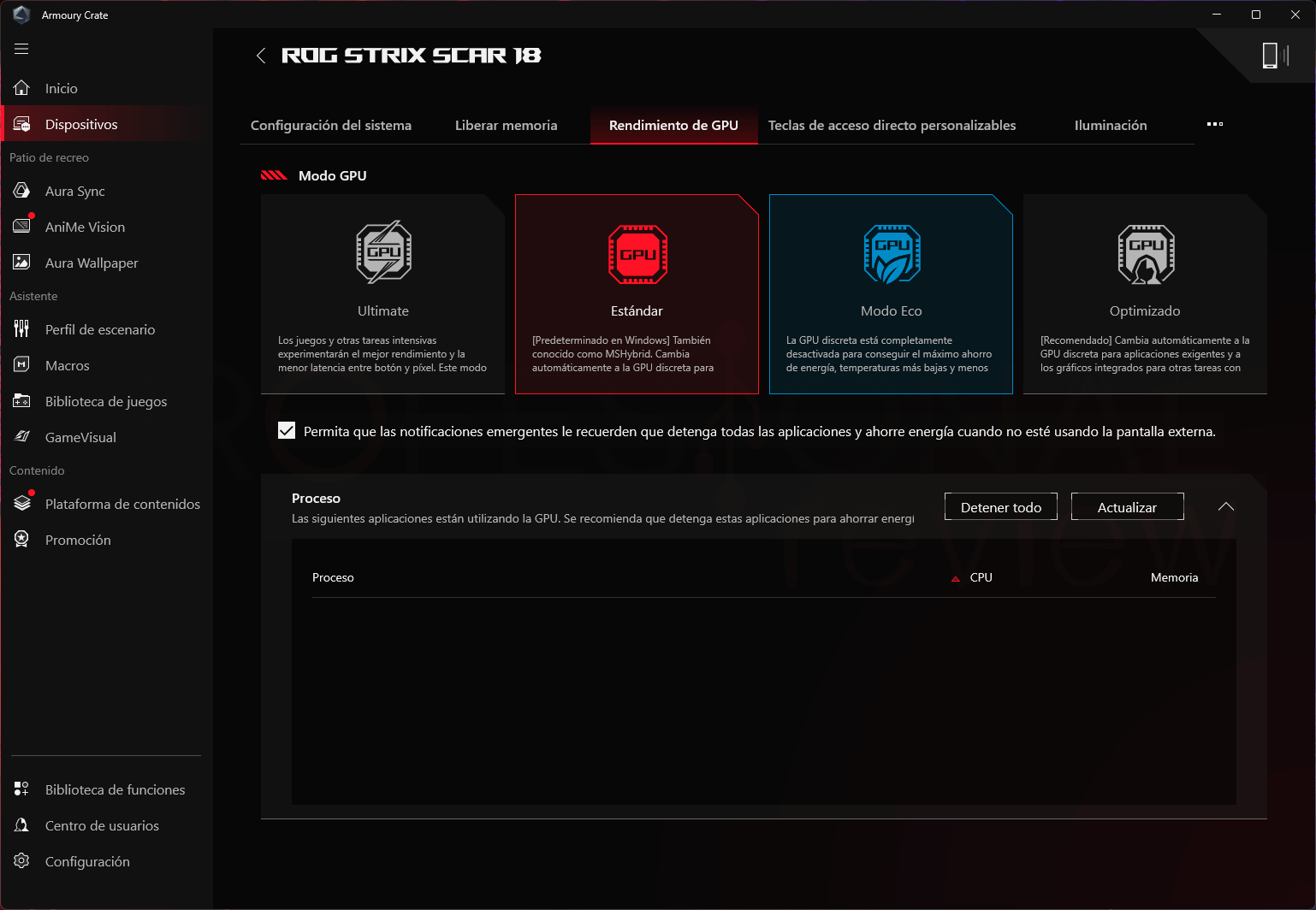Image resolution: width=1316 pixels, height=910 pixels.
Task: Toggle the external display notification checkbox
Action: (x=287, y=431)
